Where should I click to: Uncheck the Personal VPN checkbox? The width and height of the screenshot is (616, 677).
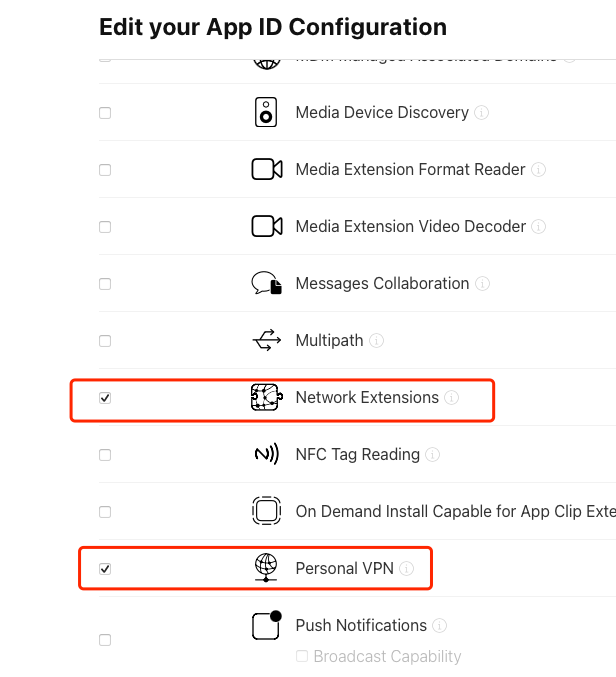click(x=105, y=569)
